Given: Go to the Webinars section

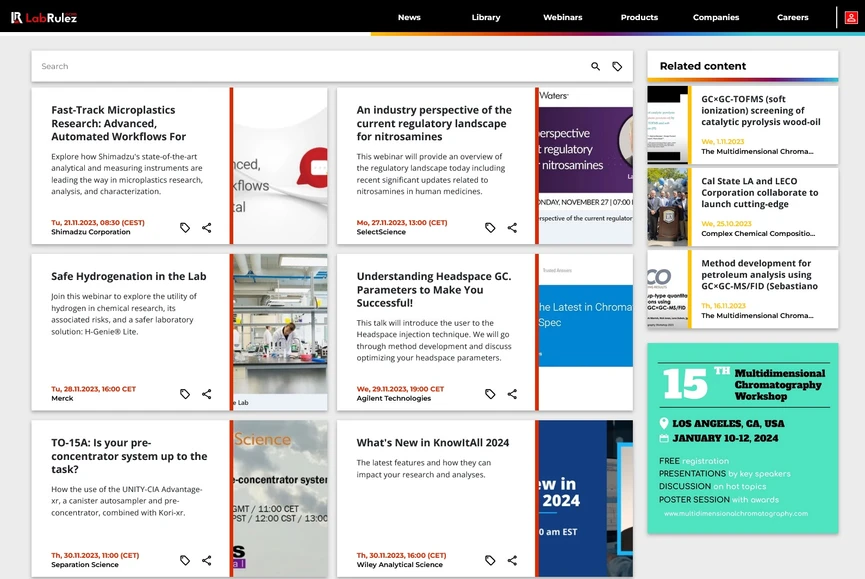Looking at the screenshot, I should (563, 17).
